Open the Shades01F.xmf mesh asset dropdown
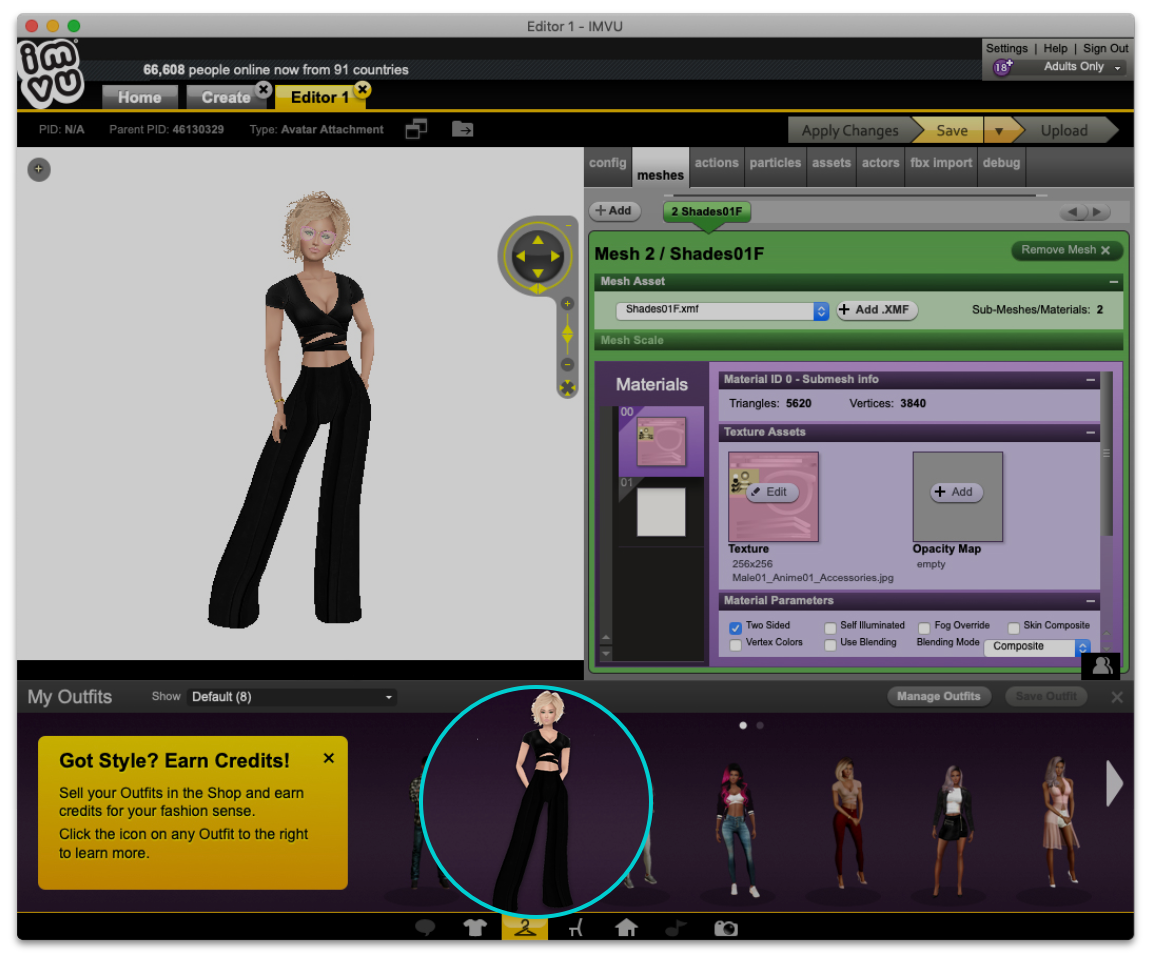Image resolution: width=1152 pixels, height=960 pixels. click(722, 310)
